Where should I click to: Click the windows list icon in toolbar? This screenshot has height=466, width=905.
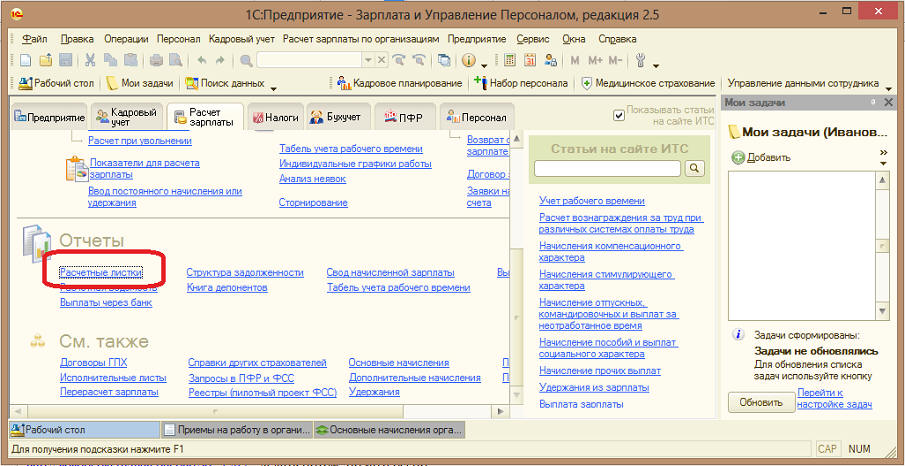pyautogui.click(x=444, y=60)
